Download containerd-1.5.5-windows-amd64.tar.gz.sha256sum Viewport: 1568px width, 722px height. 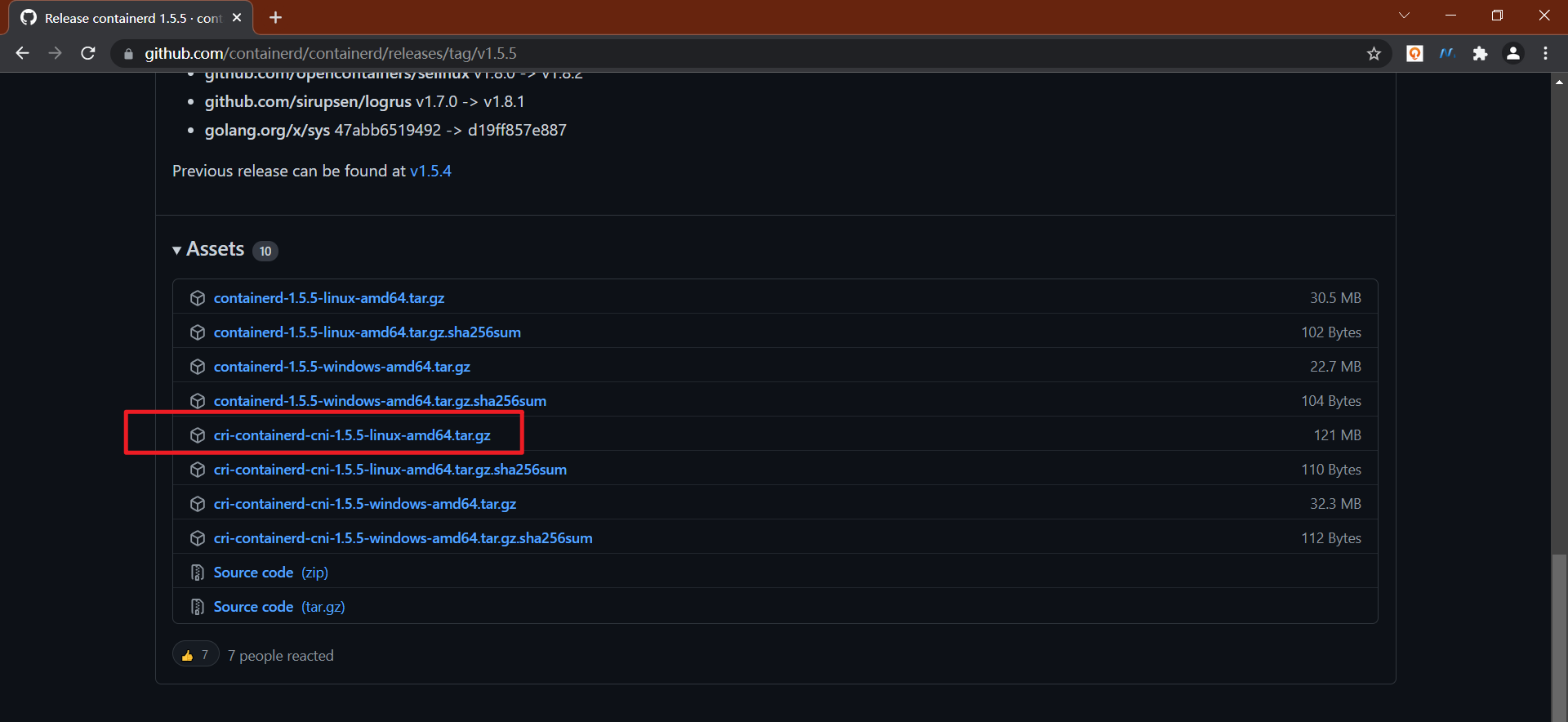pos(380,401)
